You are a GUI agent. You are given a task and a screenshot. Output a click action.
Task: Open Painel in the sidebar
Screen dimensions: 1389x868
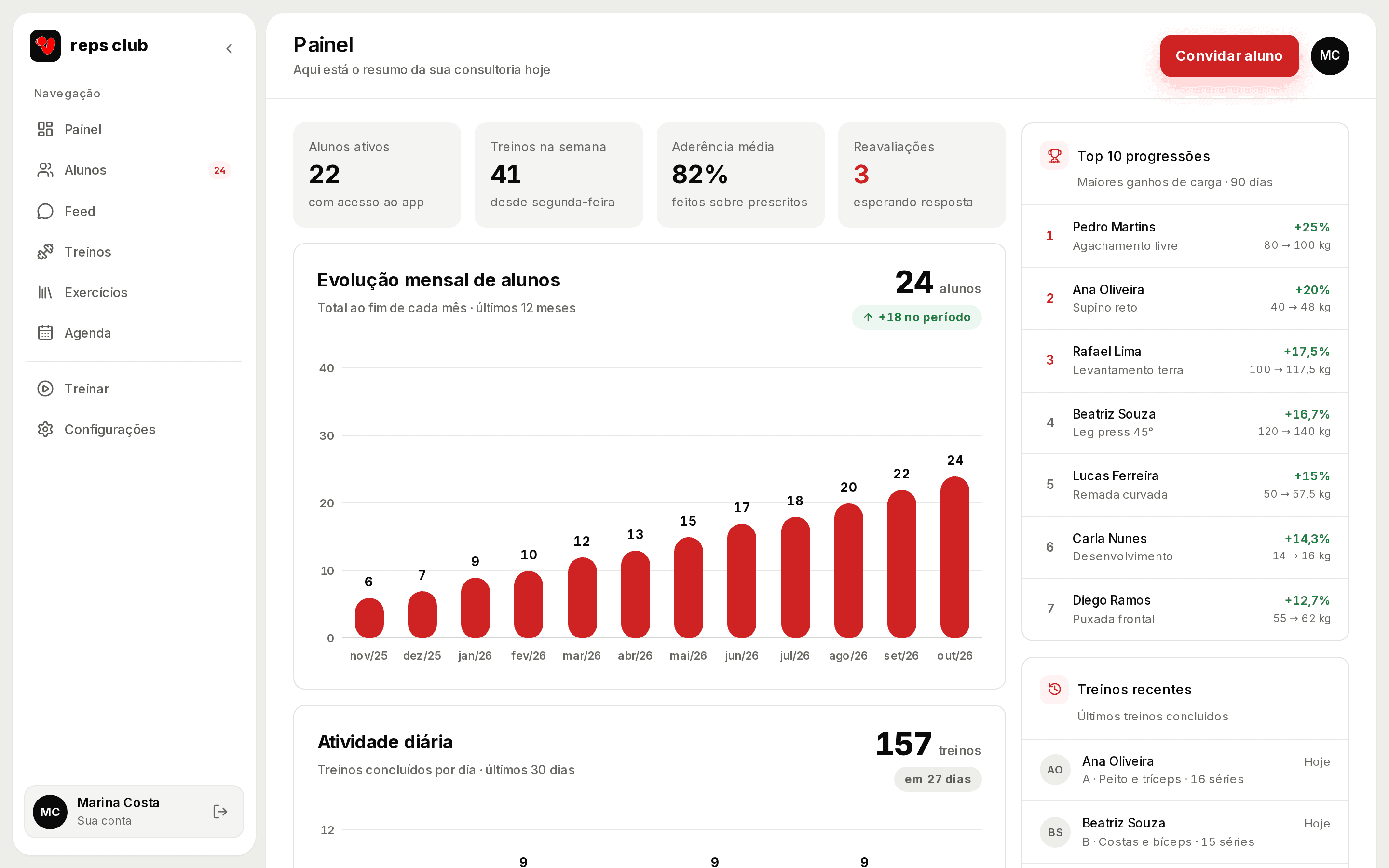click(134, 129)
